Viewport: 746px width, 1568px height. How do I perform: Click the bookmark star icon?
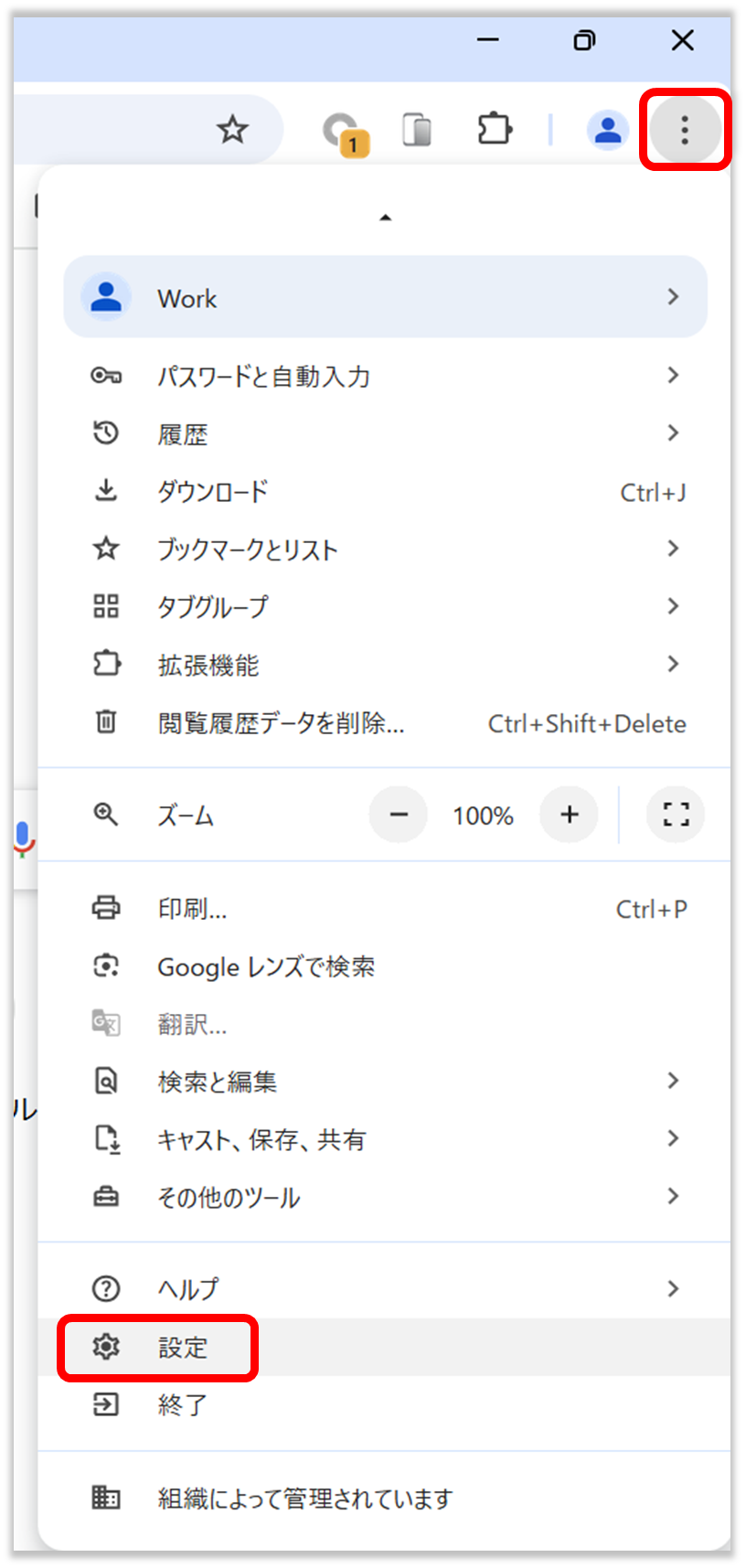point(232,130)
